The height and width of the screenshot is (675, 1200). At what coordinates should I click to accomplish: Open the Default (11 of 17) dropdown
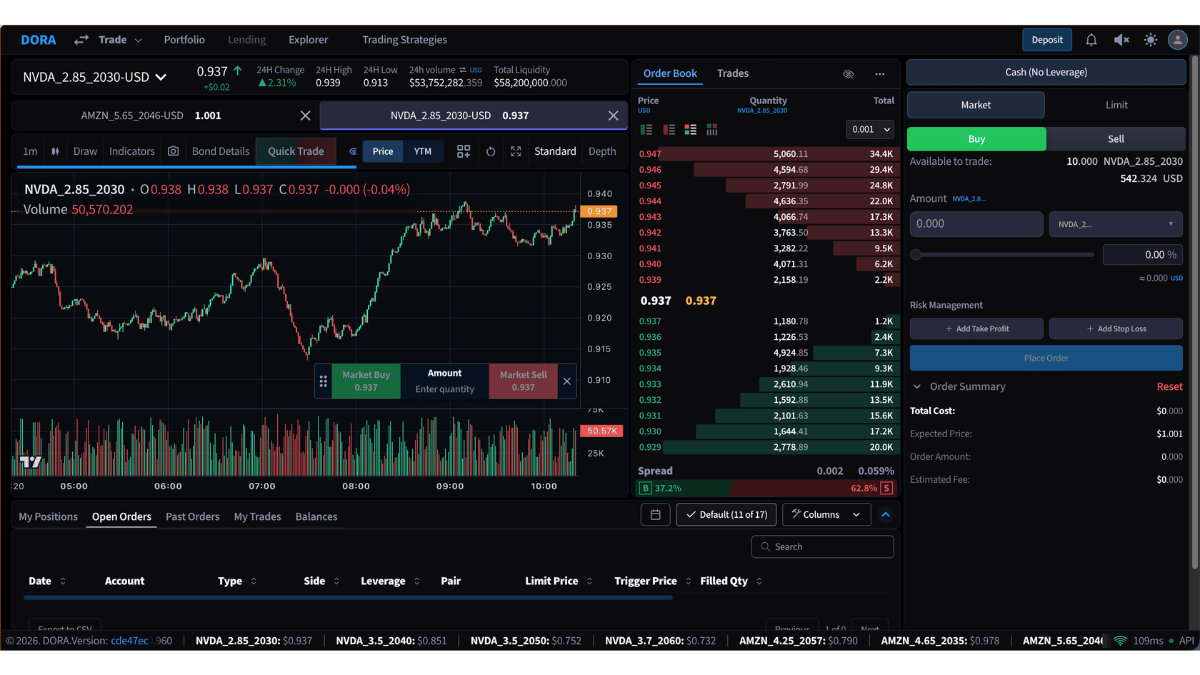(726, 515)
